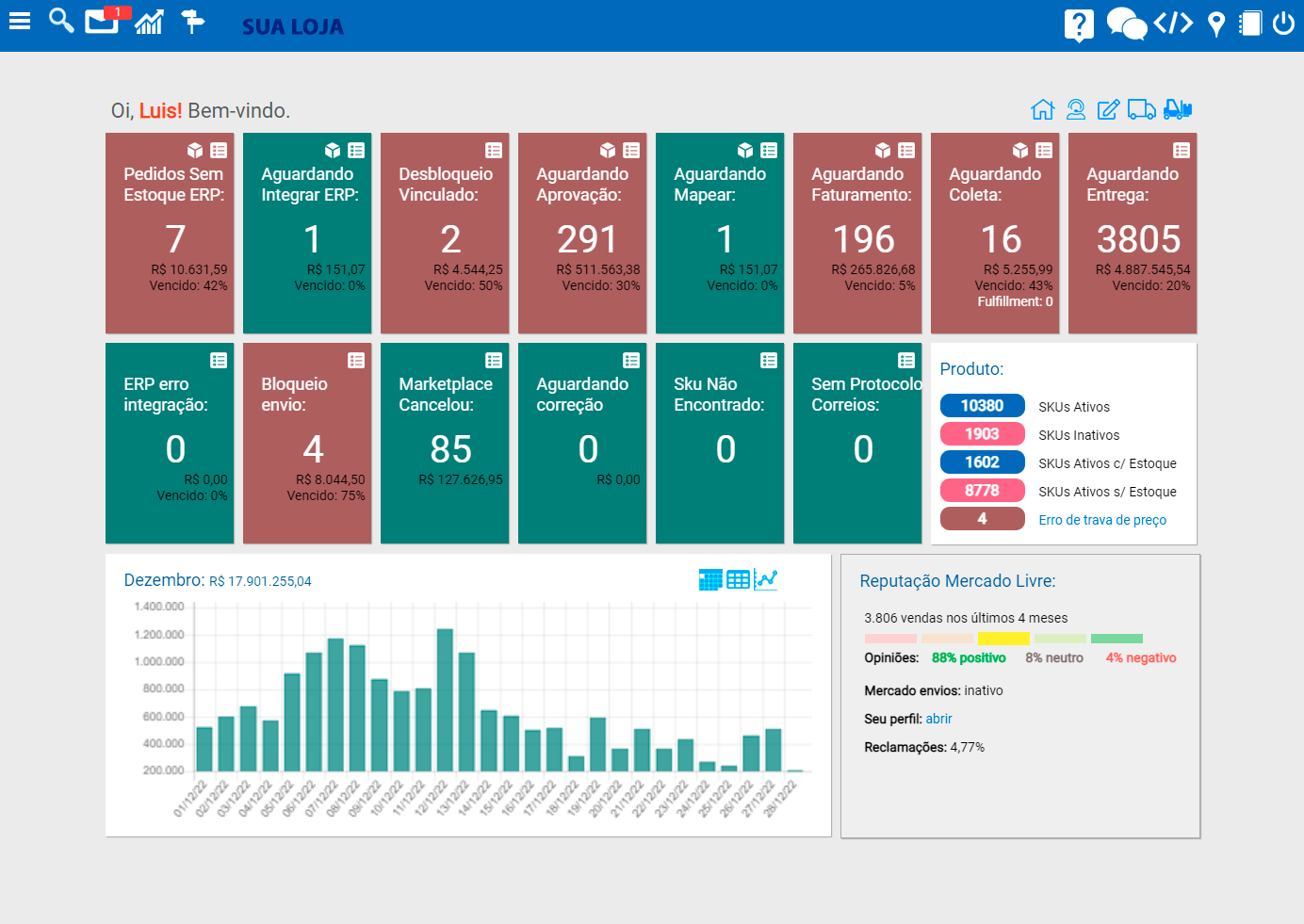Click the Fulfillment: 0 text on Coleta card
The image size is (1304, 924).
point(1015,302)
